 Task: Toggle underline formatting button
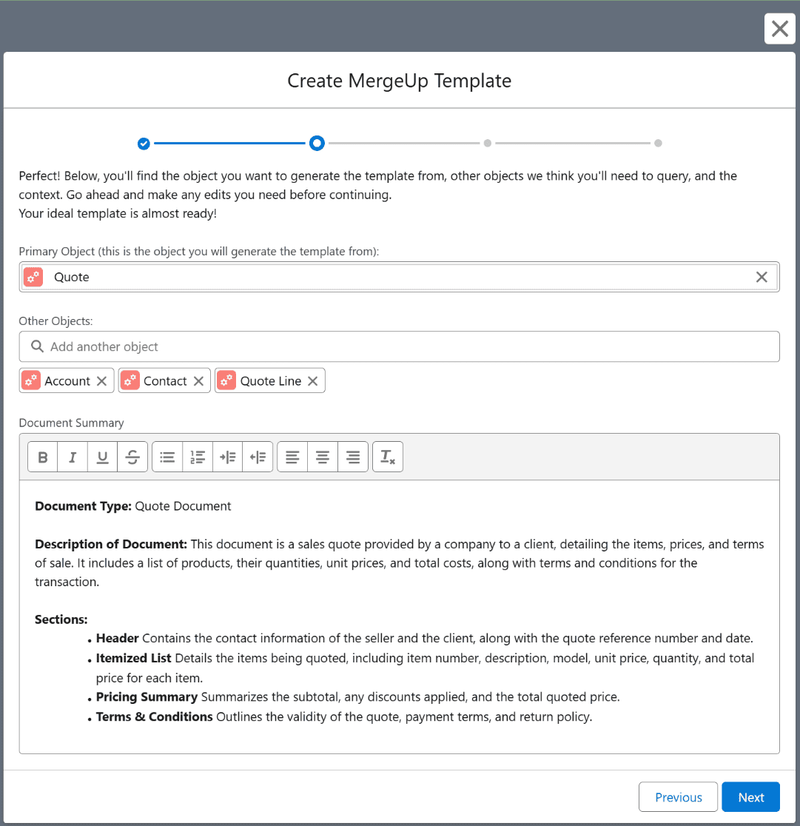(103, 457)
